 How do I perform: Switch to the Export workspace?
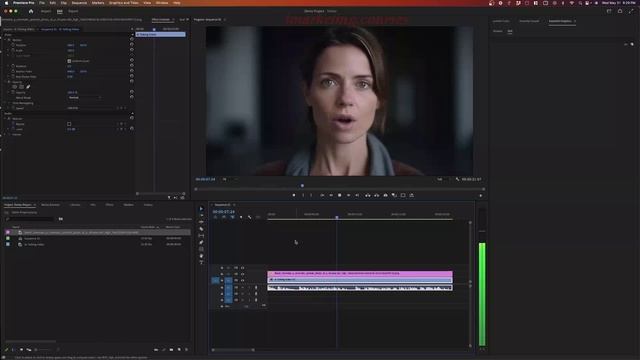[73, 11]
